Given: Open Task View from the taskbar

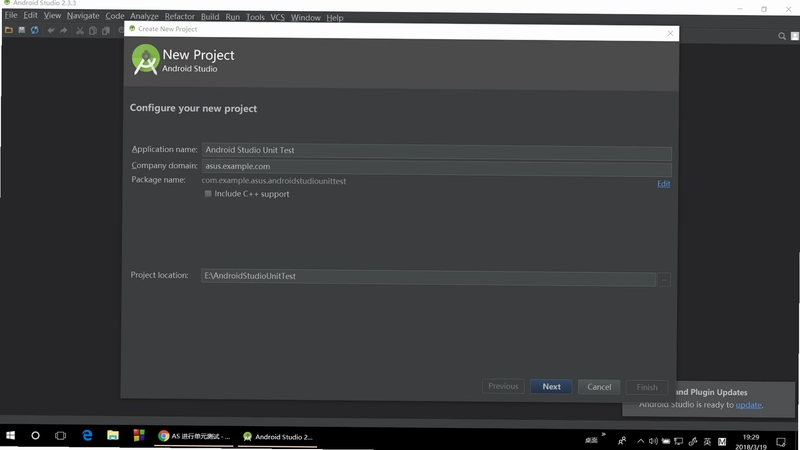Looking at the screenshot, I should pos(60,436).
